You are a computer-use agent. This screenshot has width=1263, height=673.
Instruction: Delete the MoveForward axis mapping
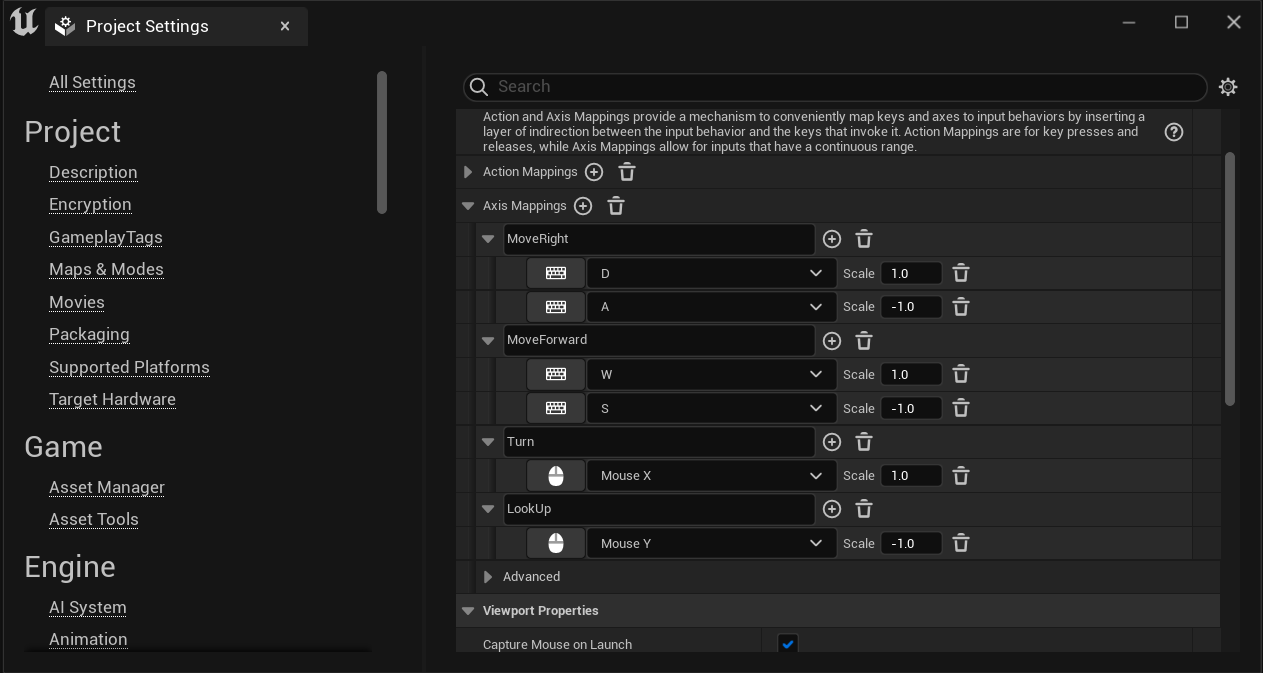(865, 341)
